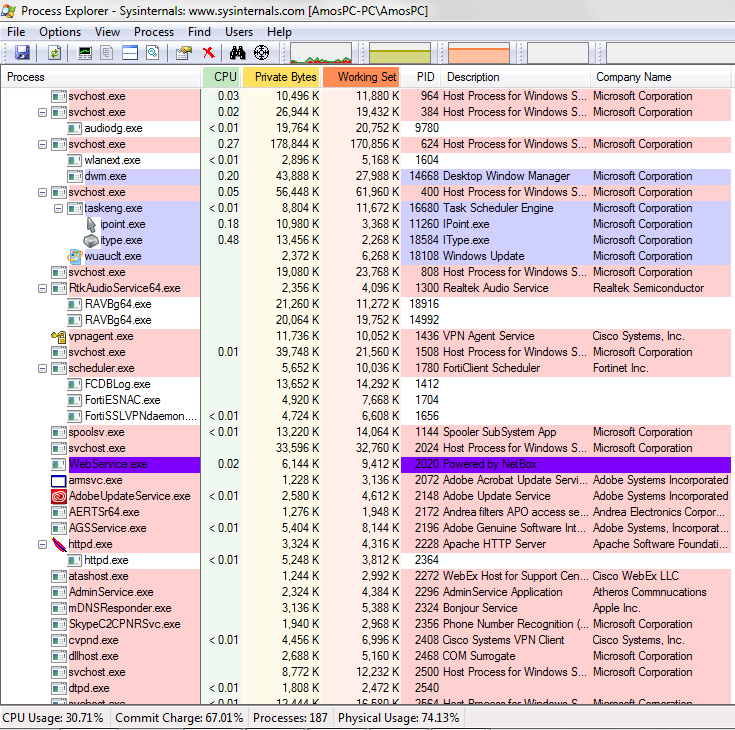This screenshot has height=730, width=735.
Task: Sort by the Private Bytes column header
Action: click(282, 77)
